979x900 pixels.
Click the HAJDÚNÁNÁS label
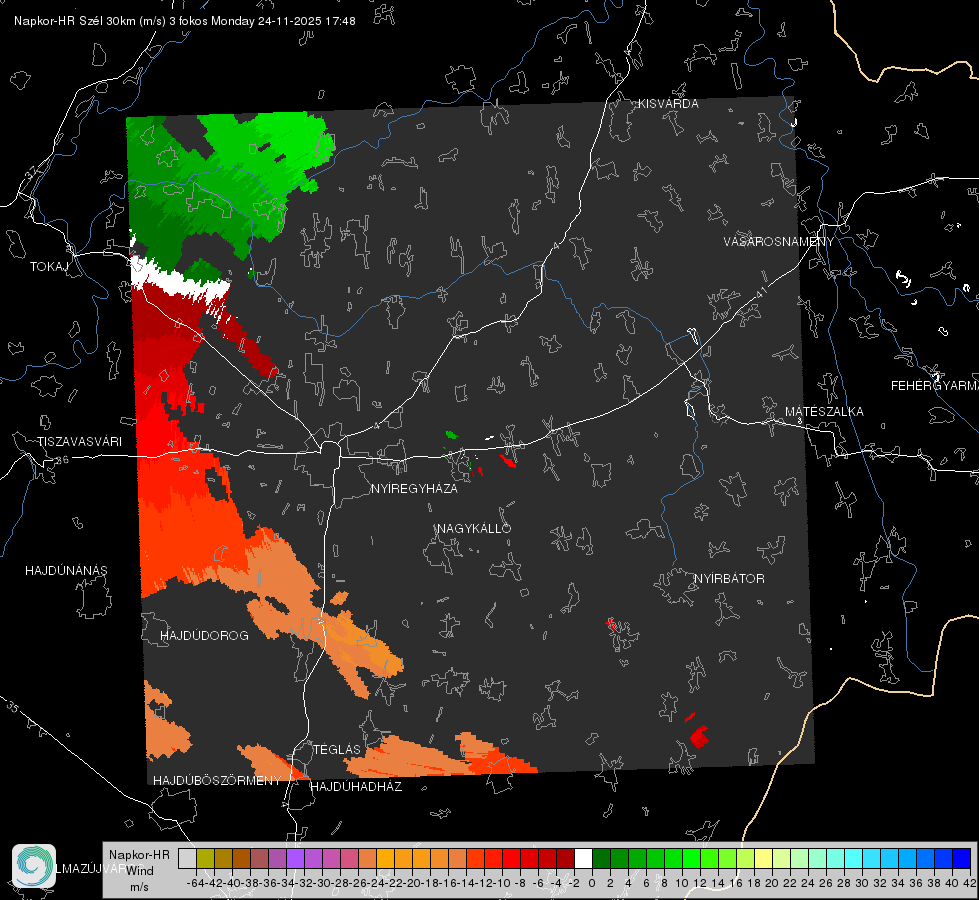pyautogui.click(x=66, y=570)
